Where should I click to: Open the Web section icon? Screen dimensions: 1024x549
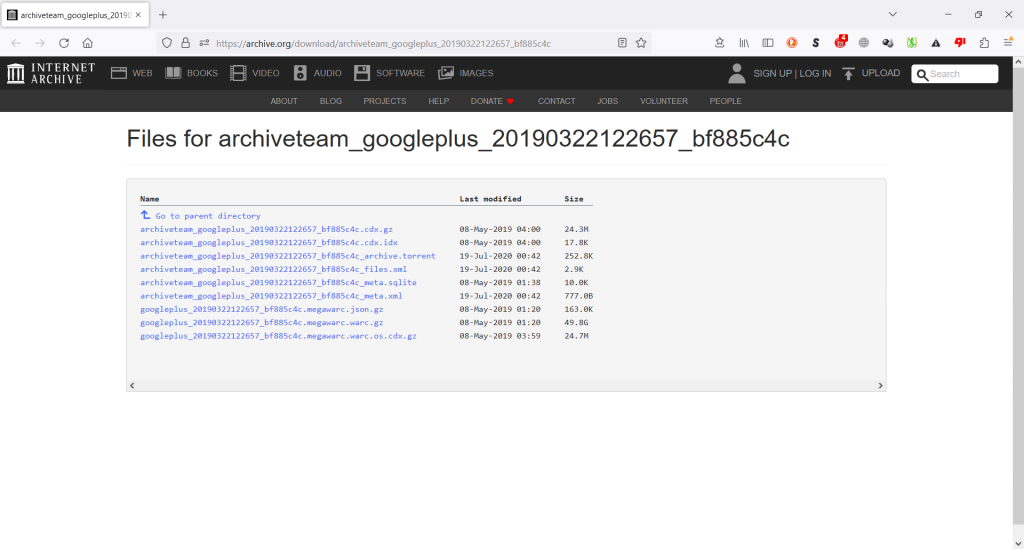click(x=119, y=73)
